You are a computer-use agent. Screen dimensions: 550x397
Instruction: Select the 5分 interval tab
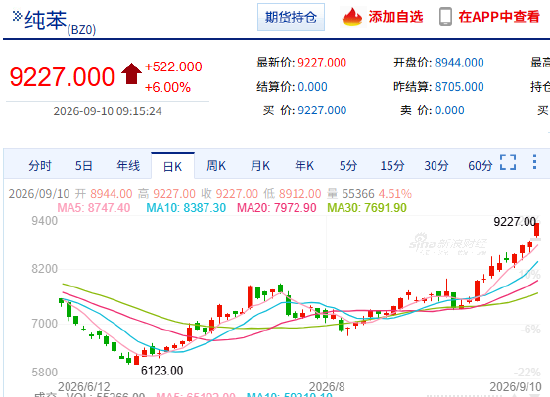coord(348,166)
